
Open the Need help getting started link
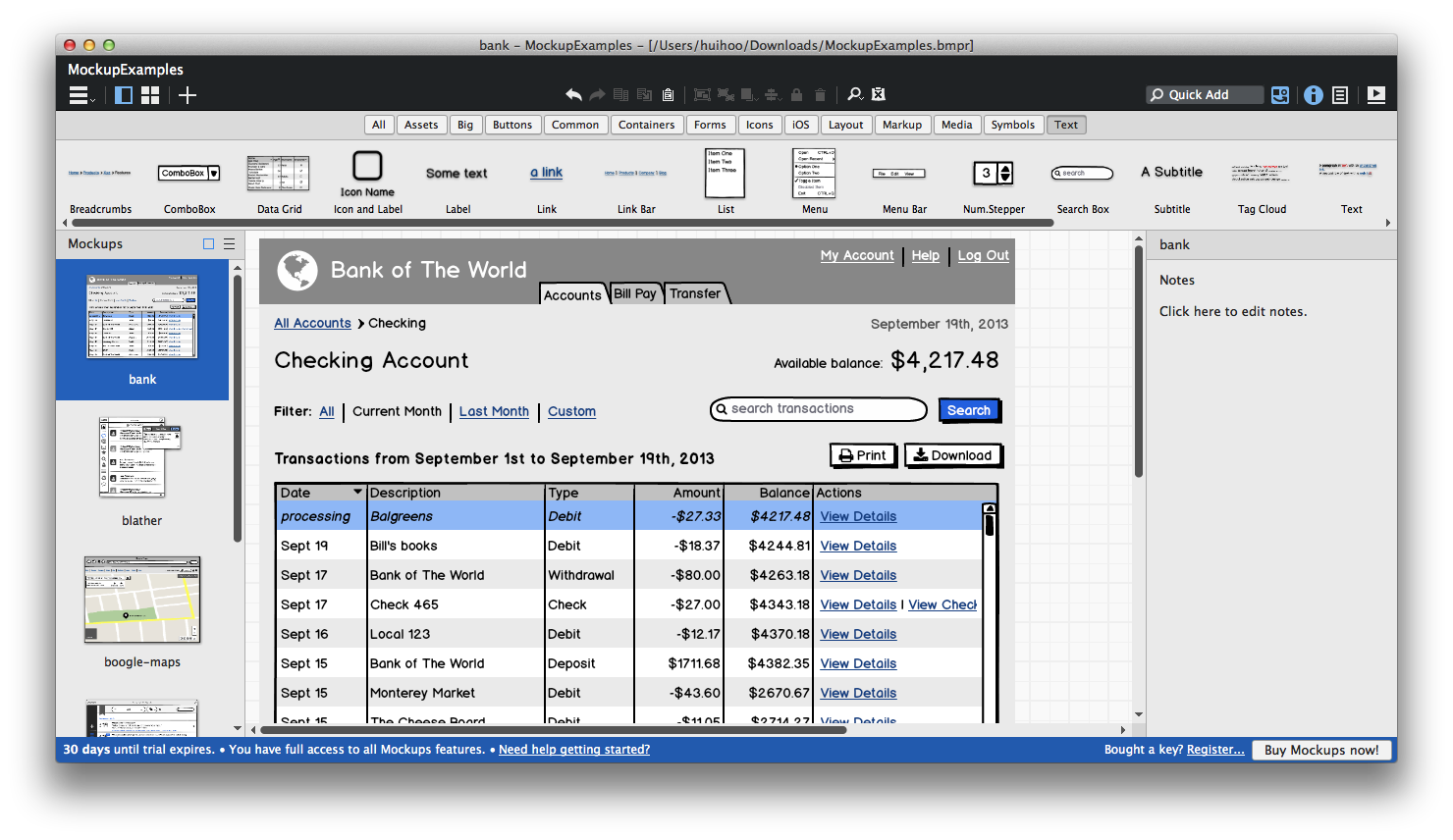574,750
